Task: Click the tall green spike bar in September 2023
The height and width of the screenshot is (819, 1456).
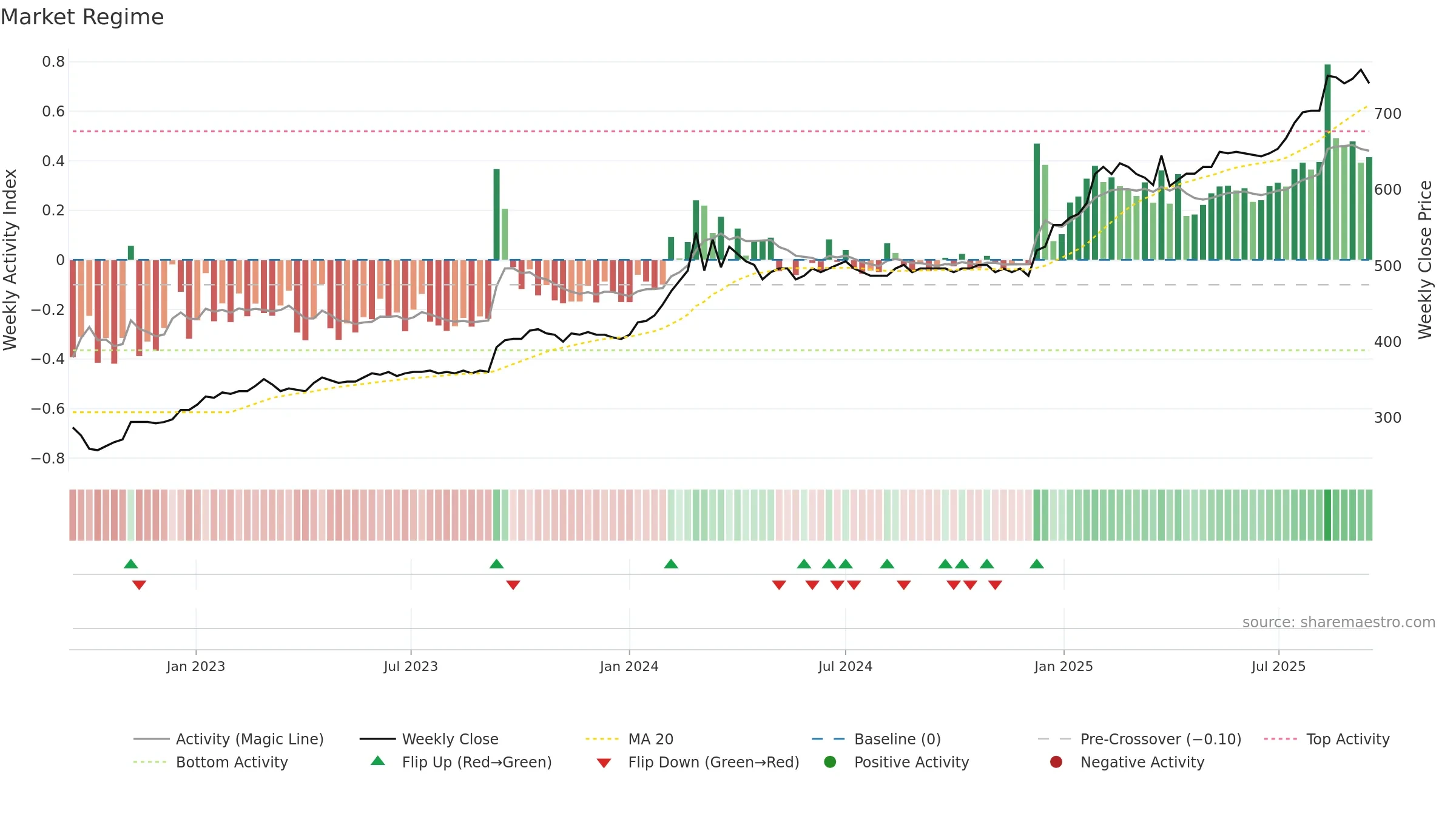Action: (497, 214)
